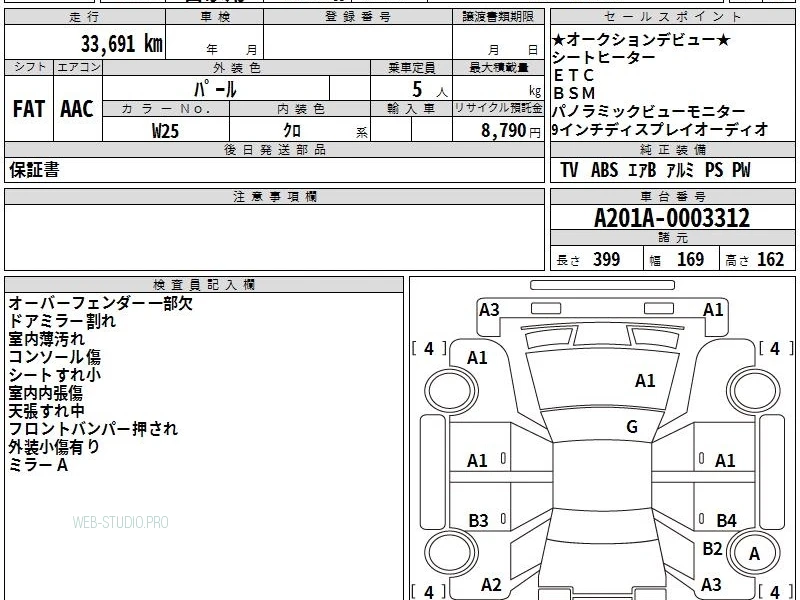The height and width of the screenshot is (600, 800).
Task: Click chassis number A201A-0003312
Action: 672,218
